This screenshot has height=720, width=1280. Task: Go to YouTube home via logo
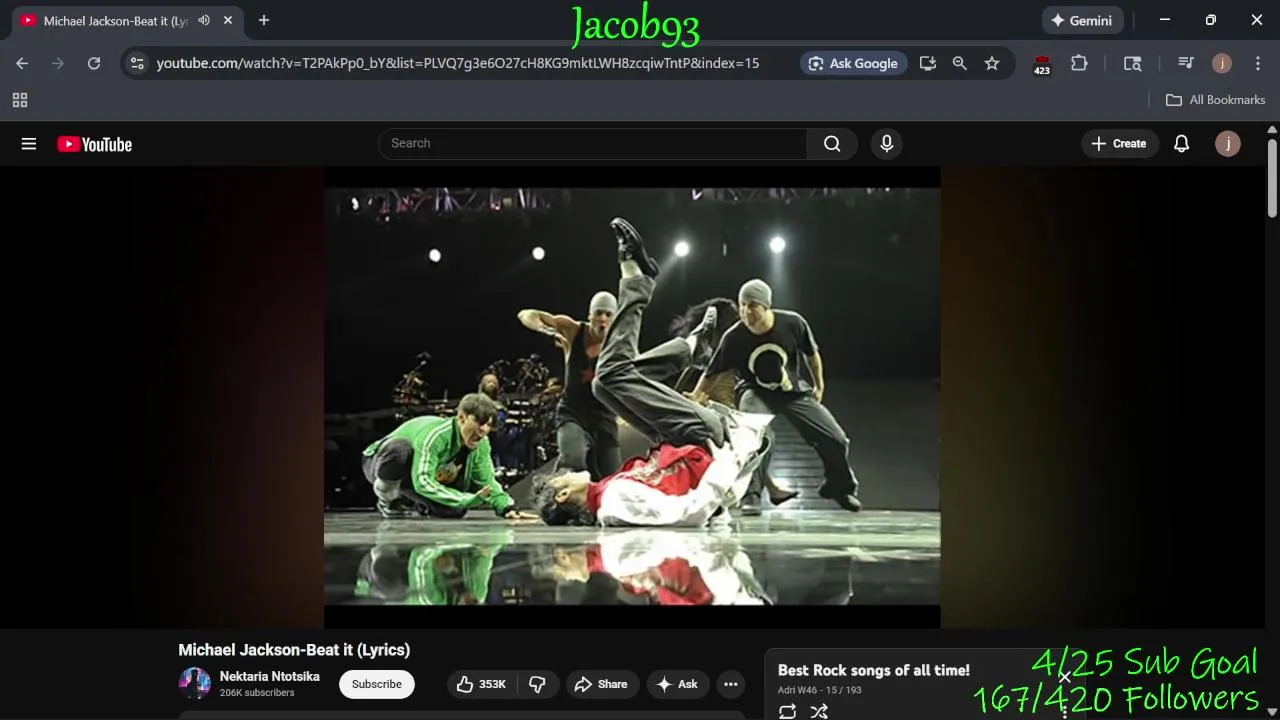(94, 144)
